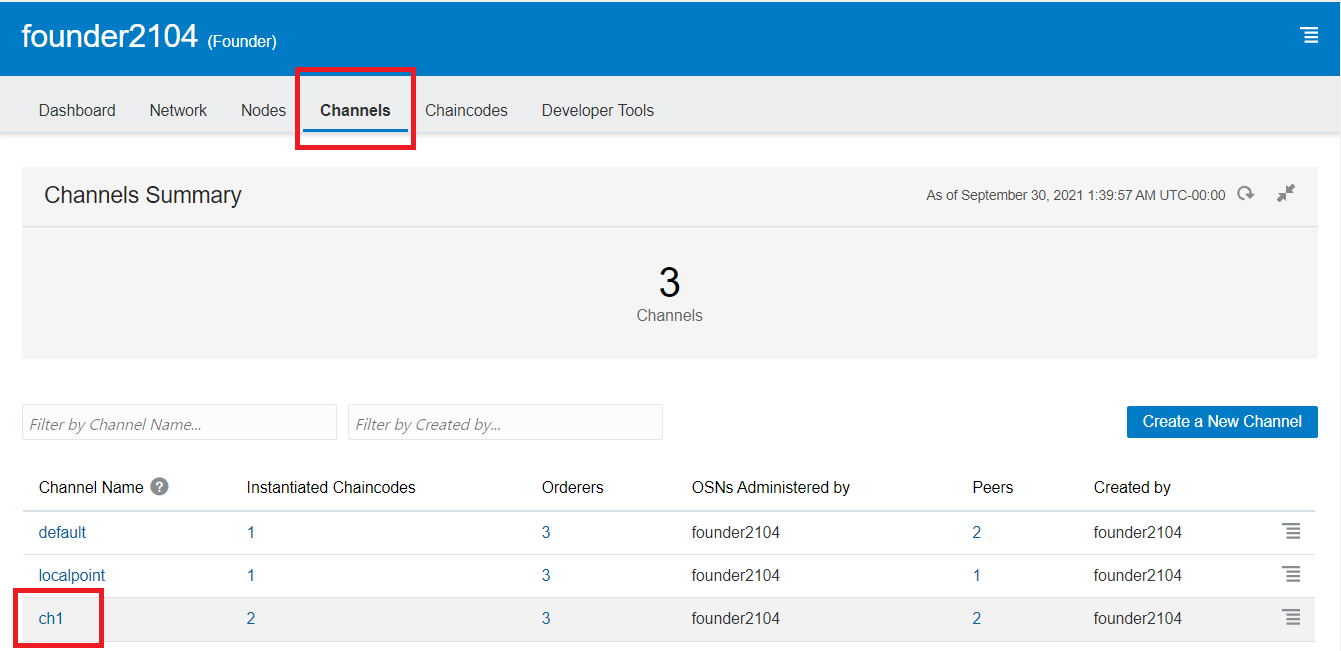Viewport: 1341px width, 651px height.
Task: Focus the Filter by Channel Name field
Action: [x=179, y=423]
